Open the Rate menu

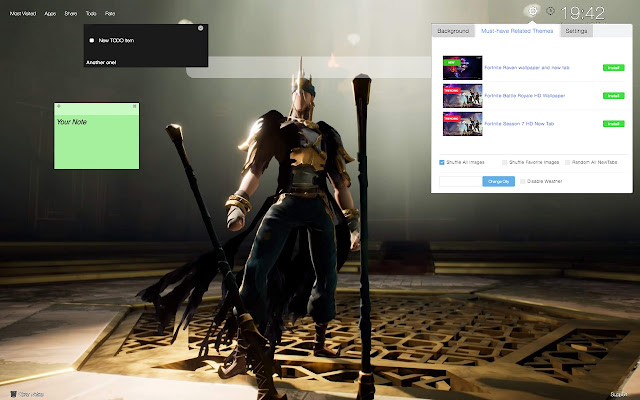[110, 13]
